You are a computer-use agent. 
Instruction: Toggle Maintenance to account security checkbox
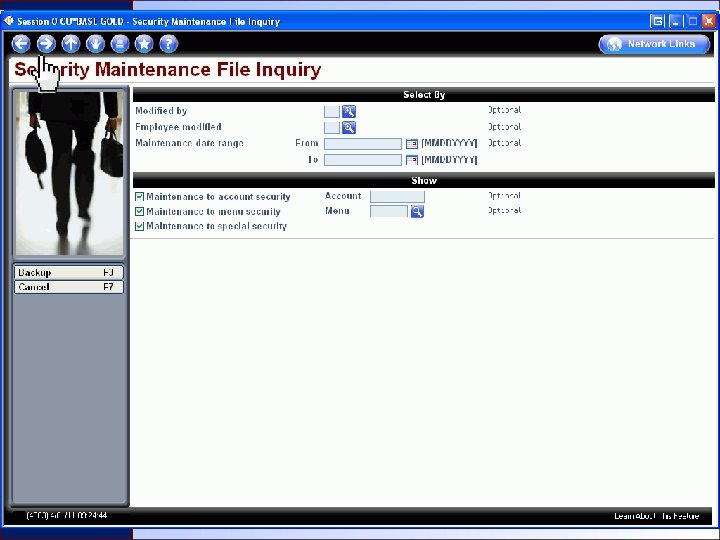[x=140, y=197]
